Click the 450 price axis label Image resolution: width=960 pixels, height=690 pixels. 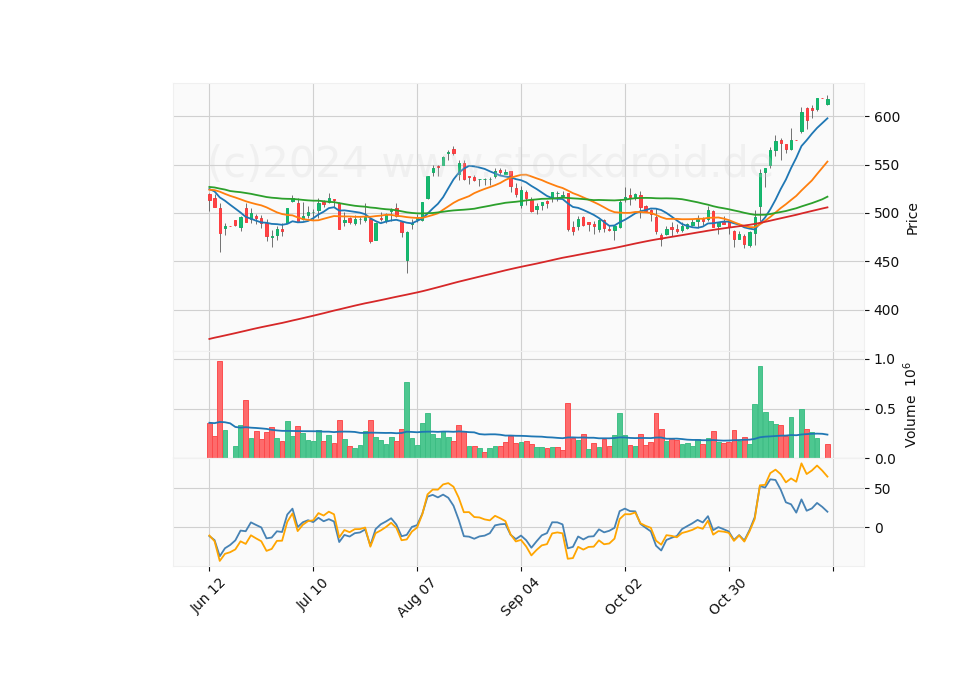pos(887,262)
